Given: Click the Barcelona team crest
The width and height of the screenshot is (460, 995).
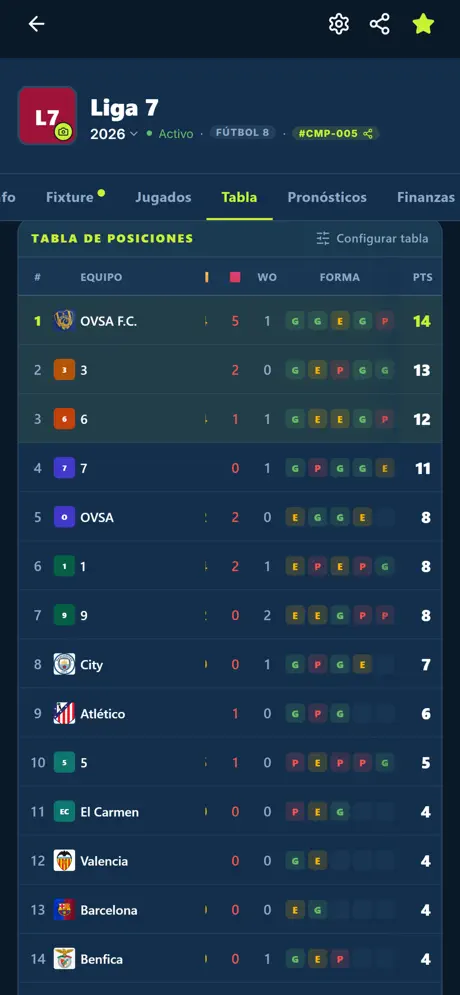Looking at the screenshot, I should pos(64,910).
